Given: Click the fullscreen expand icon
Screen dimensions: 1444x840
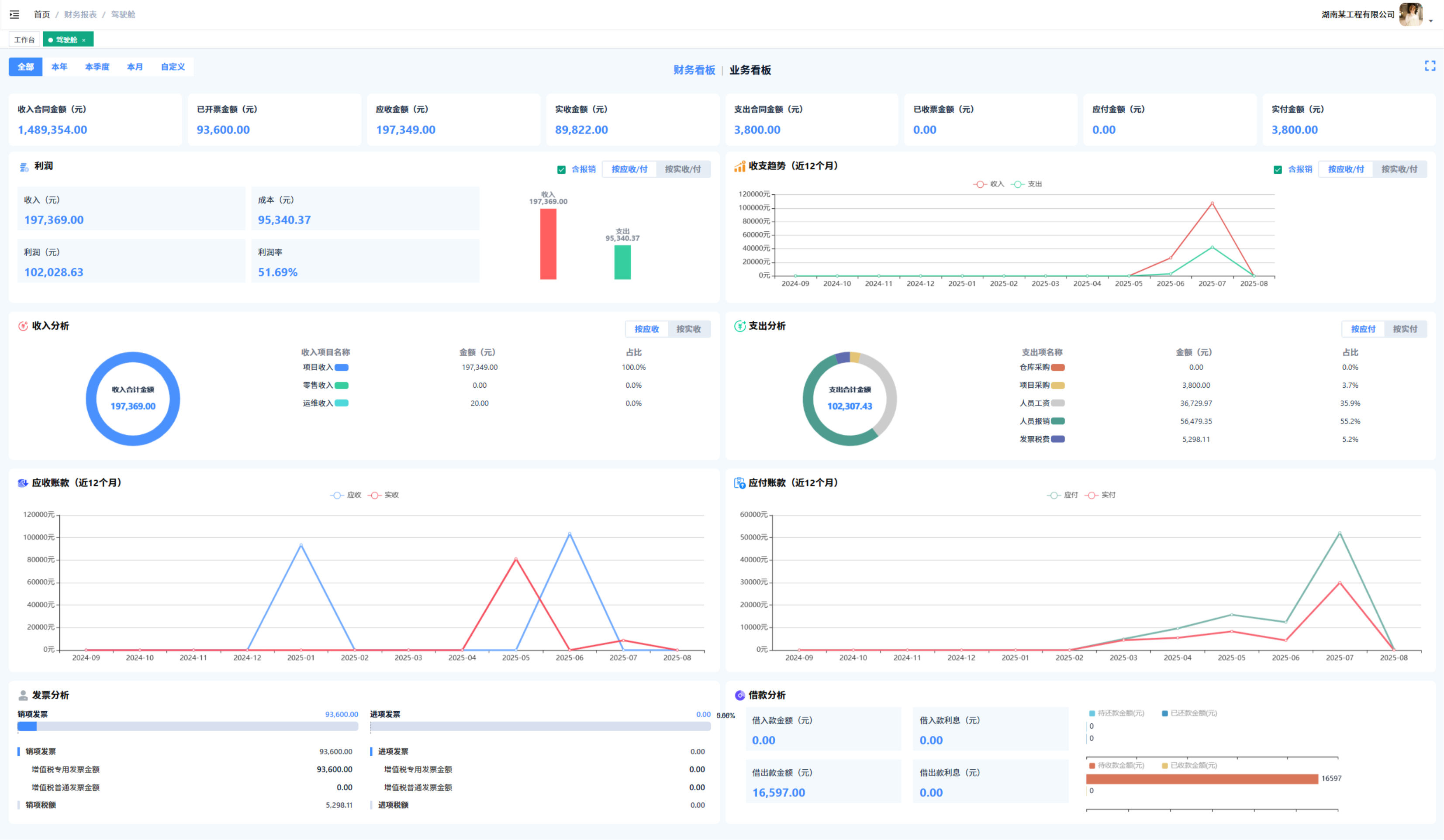Looking at the screenshot, I should [1430, 66].
